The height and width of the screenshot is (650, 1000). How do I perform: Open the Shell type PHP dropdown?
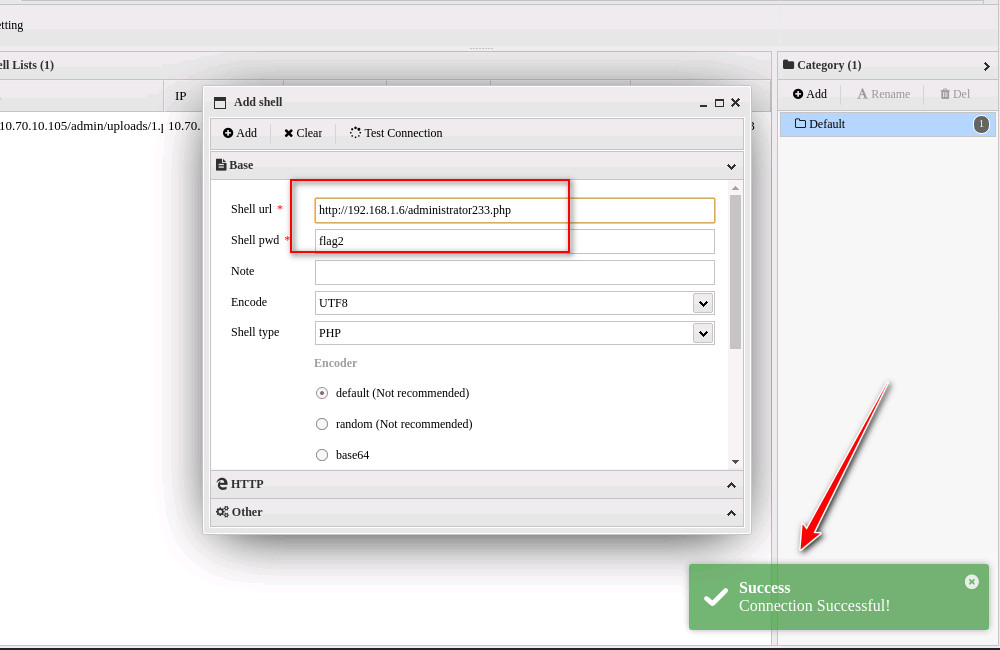[703, 333]
